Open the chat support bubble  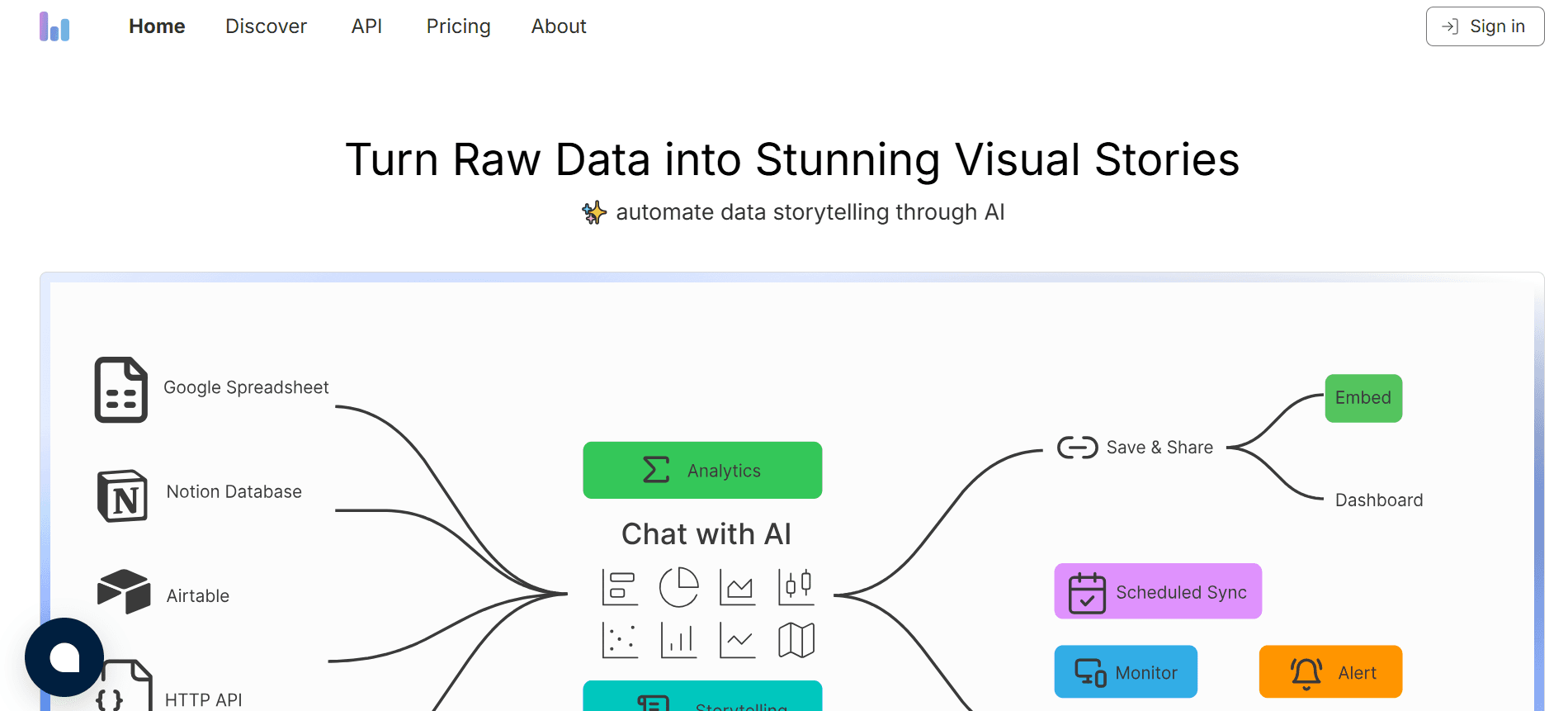pos(64,656)
